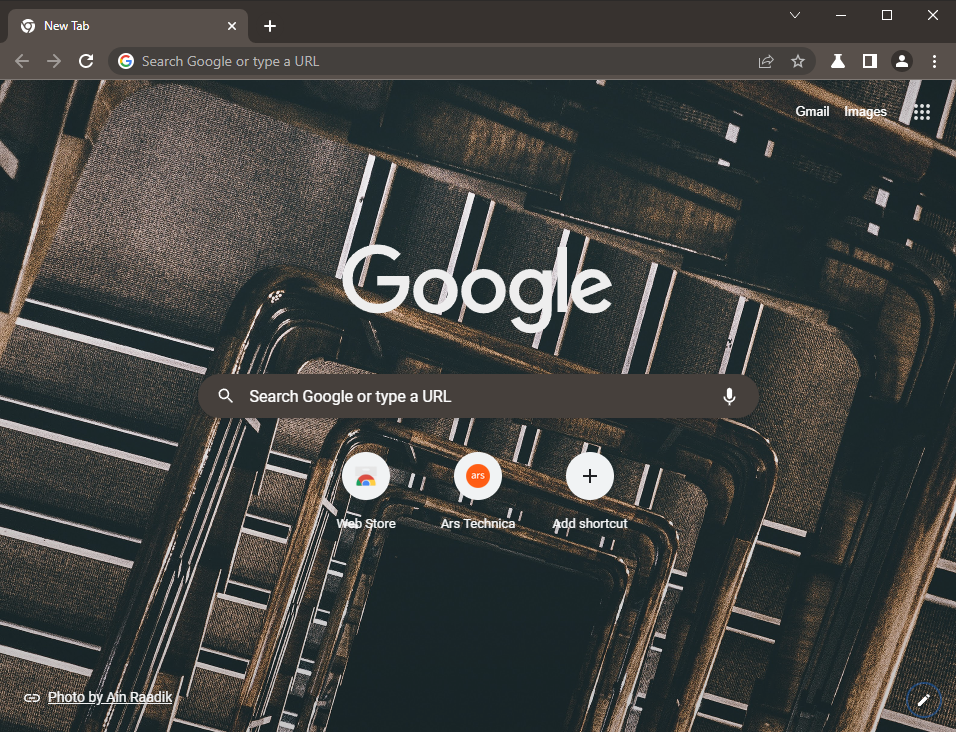Share the current page

pyautogui.click(x=765, y=61)
